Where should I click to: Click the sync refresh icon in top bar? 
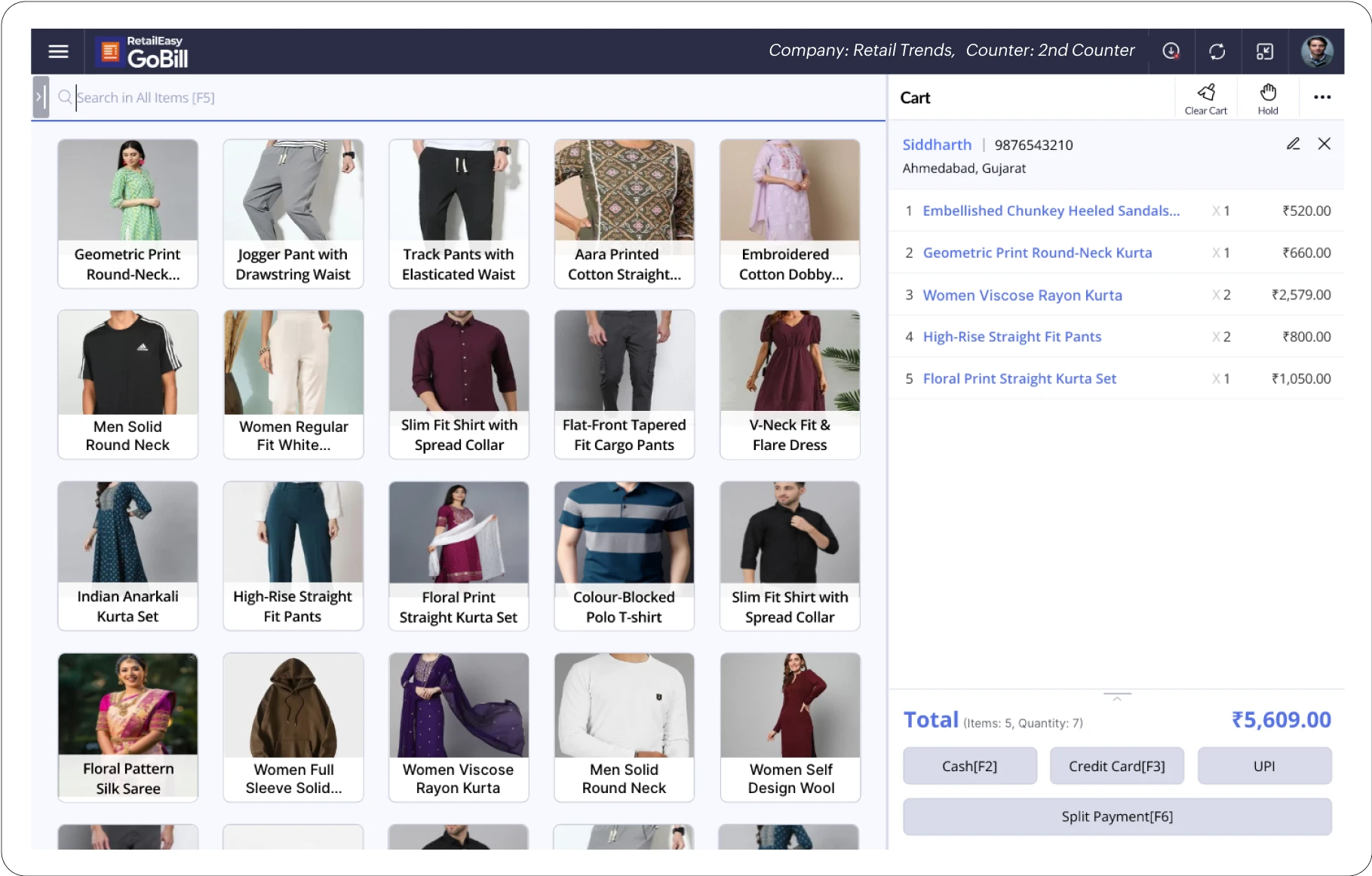1217,51
